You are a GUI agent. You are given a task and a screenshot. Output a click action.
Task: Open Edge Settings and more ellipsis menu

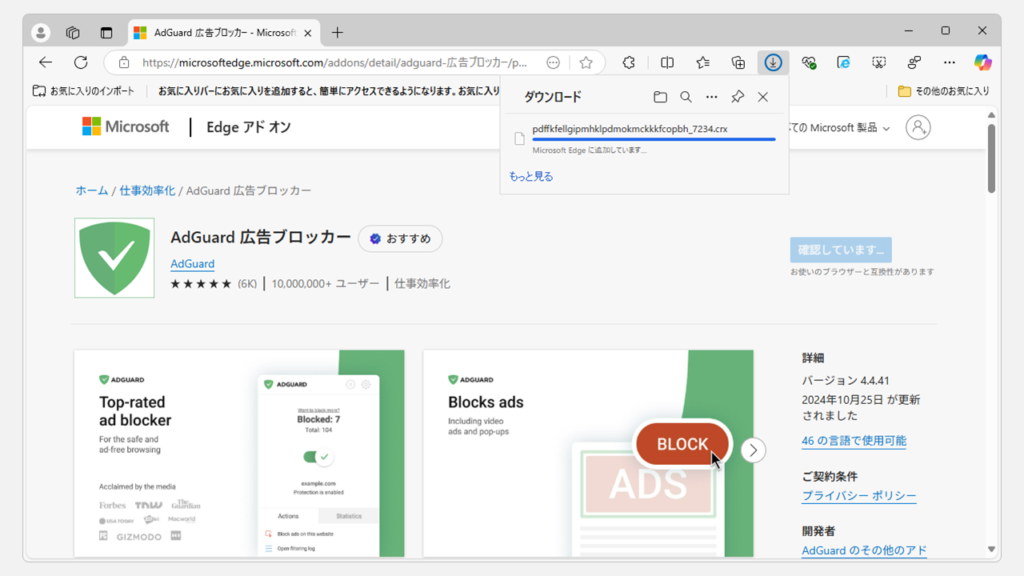pos(949,62)
